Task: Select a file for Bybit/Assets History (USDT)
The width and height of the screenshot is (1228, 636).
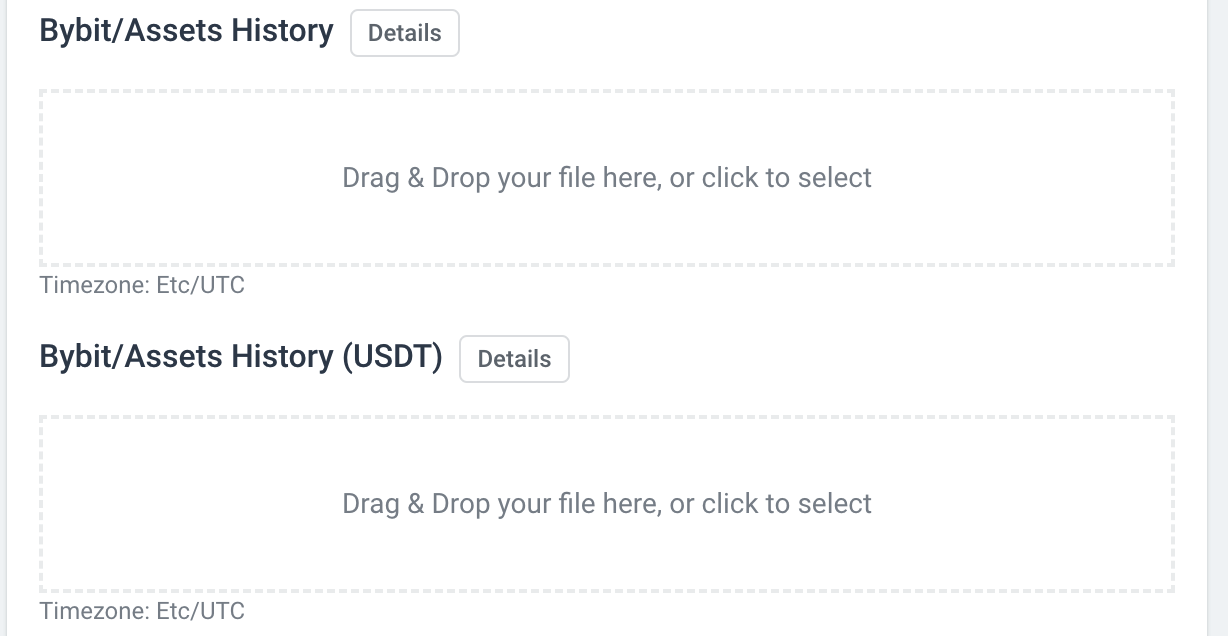Action: point(608,503)
